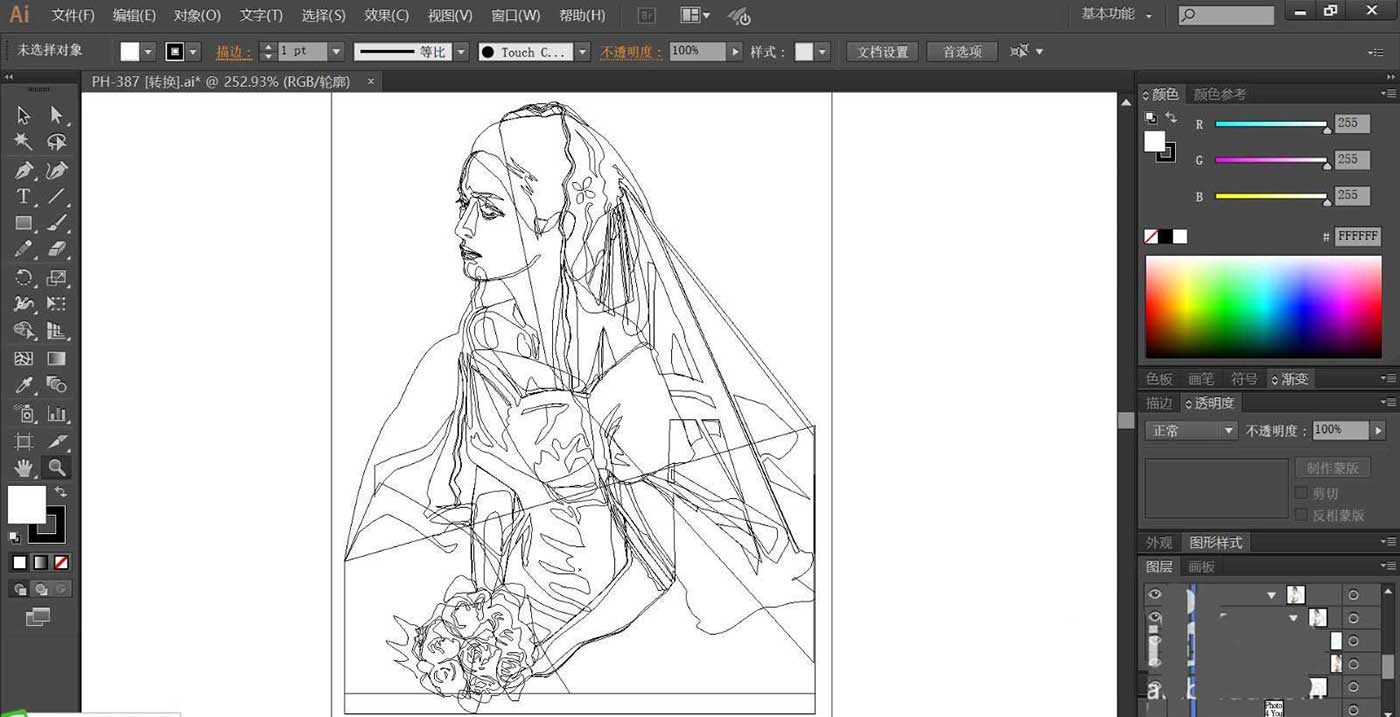This screenshot has width=1400, height=717.
Task: Select the Selection tool (black arrow)
Action: (24, 115)
